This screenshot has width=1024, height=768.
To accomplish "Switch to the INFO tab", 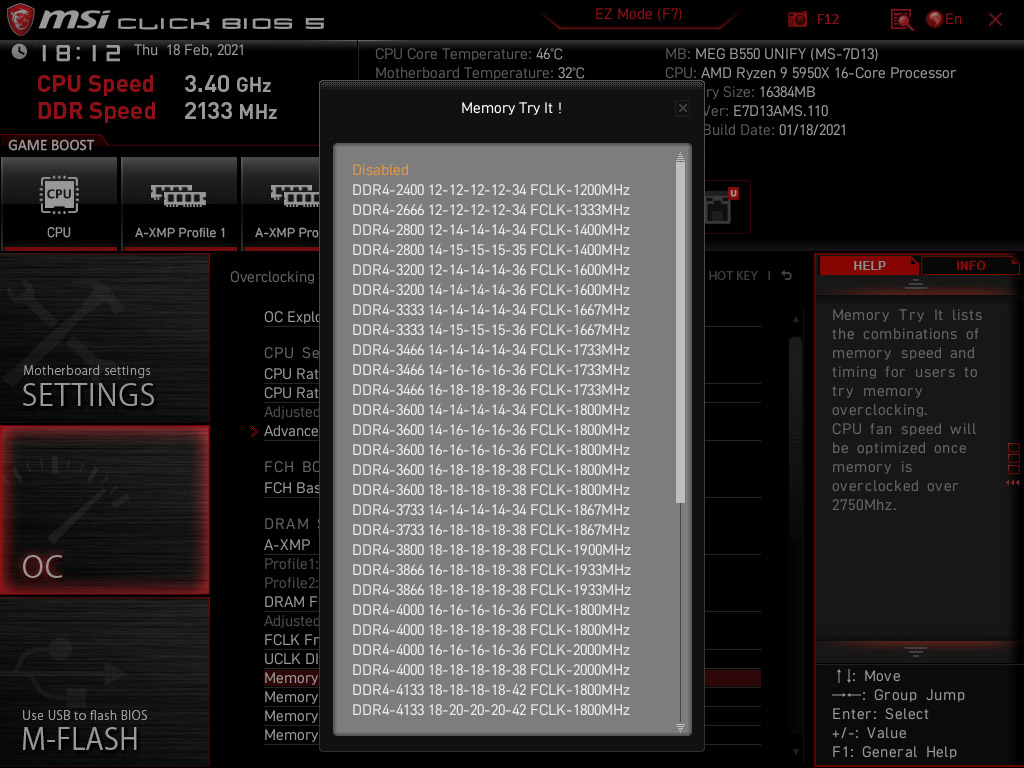I will point(970,266).
